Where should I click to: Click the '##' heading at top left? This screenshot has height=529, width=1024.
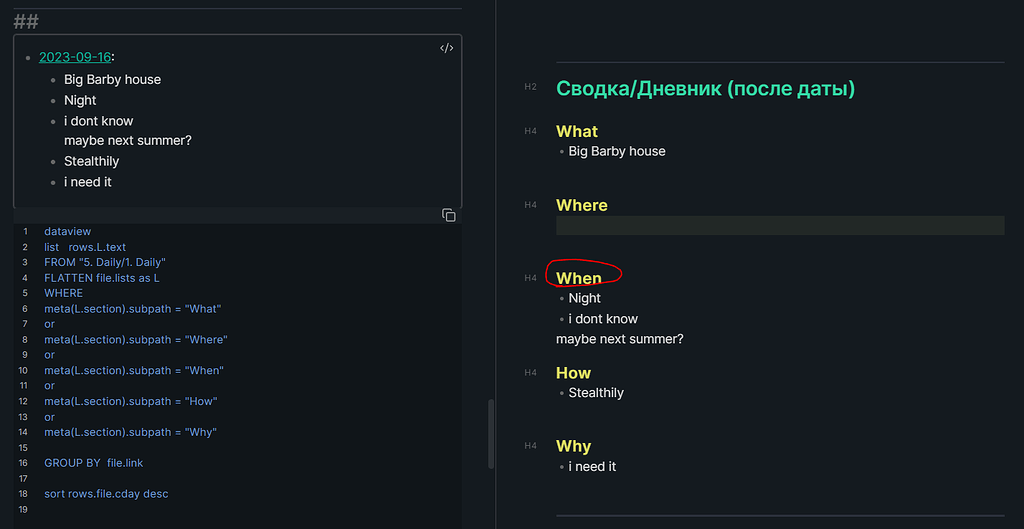(26, 21)
